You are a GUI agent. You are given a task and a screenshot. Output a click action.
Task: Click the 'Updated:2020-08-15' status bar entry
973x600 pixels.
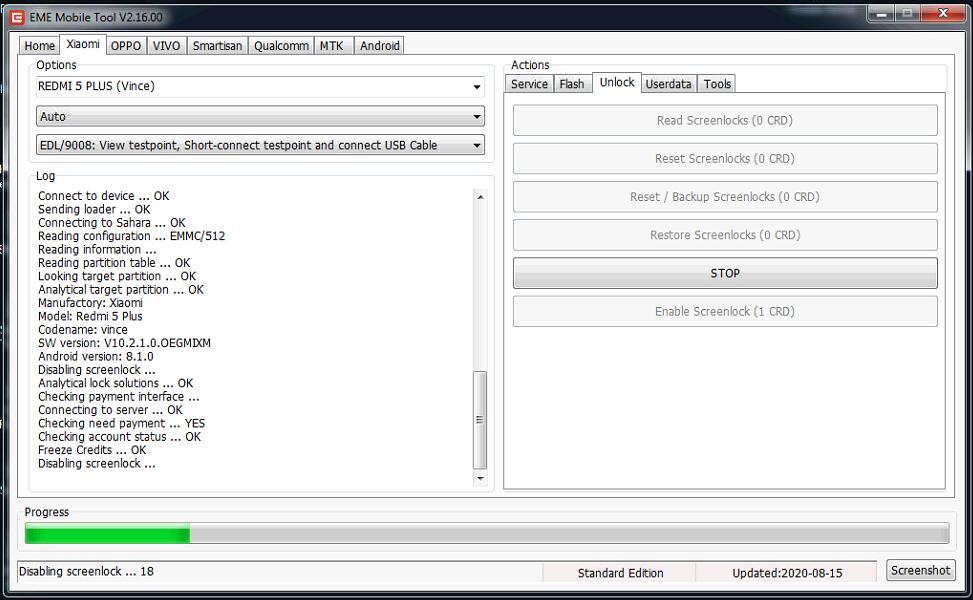pos(787,573)
